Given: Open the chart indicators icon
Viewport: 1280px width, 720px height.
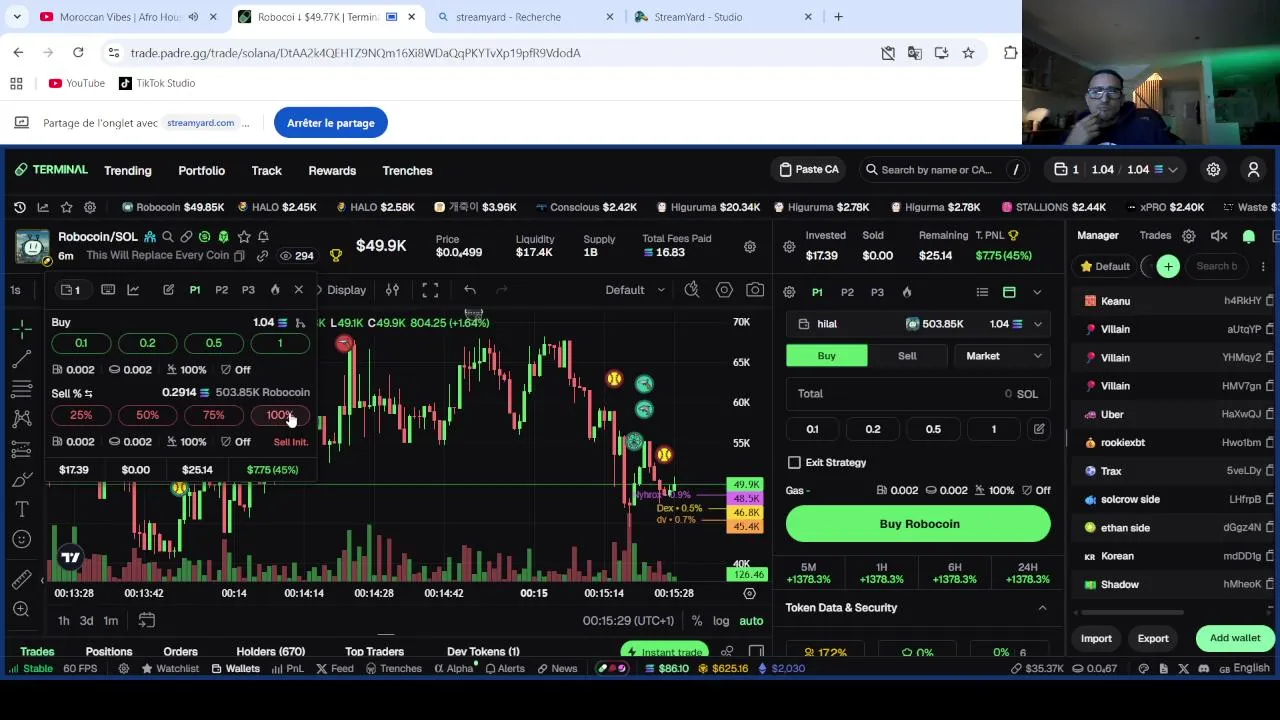Looking at the screenshot, I should point(392,290).
